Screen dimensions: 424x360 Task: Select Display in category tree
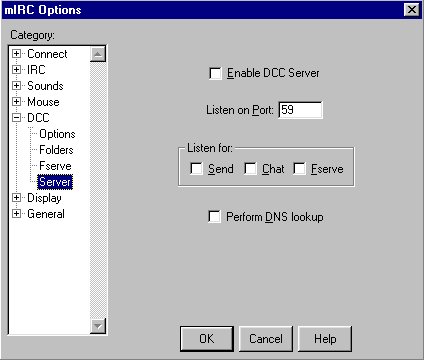coord(44,198)
